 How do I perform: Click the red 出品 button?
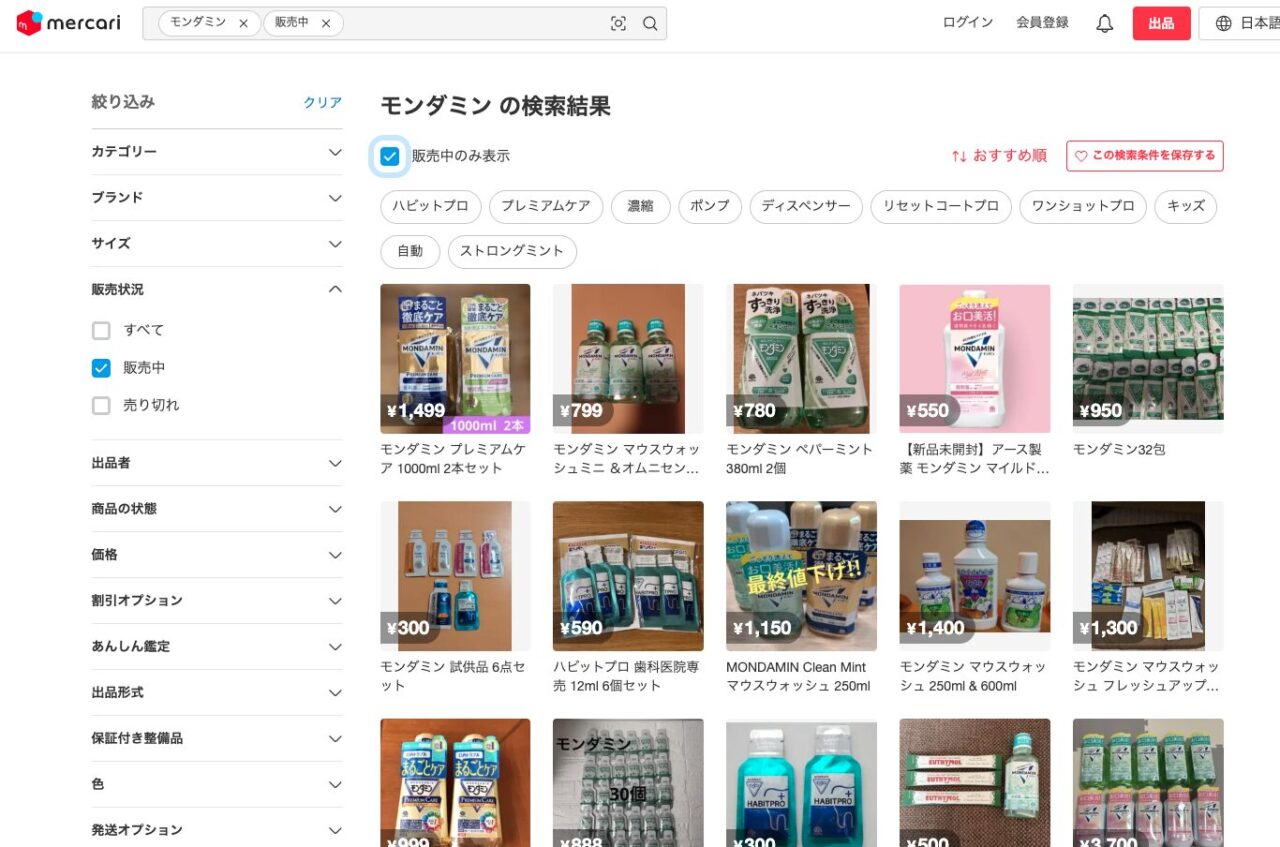tap(1161, 24)
